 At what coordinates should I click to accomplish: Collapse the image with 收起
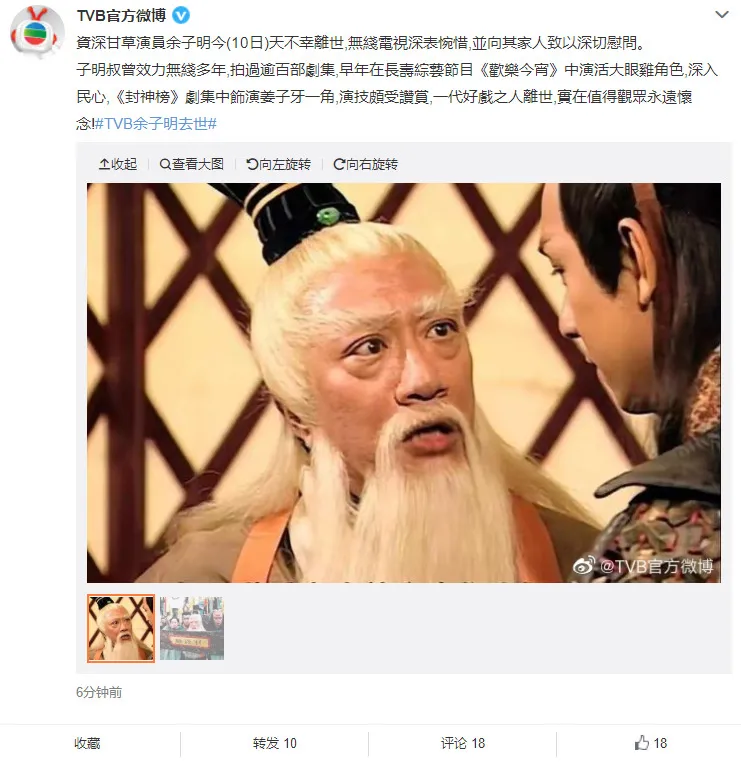[x=118, y=164]
